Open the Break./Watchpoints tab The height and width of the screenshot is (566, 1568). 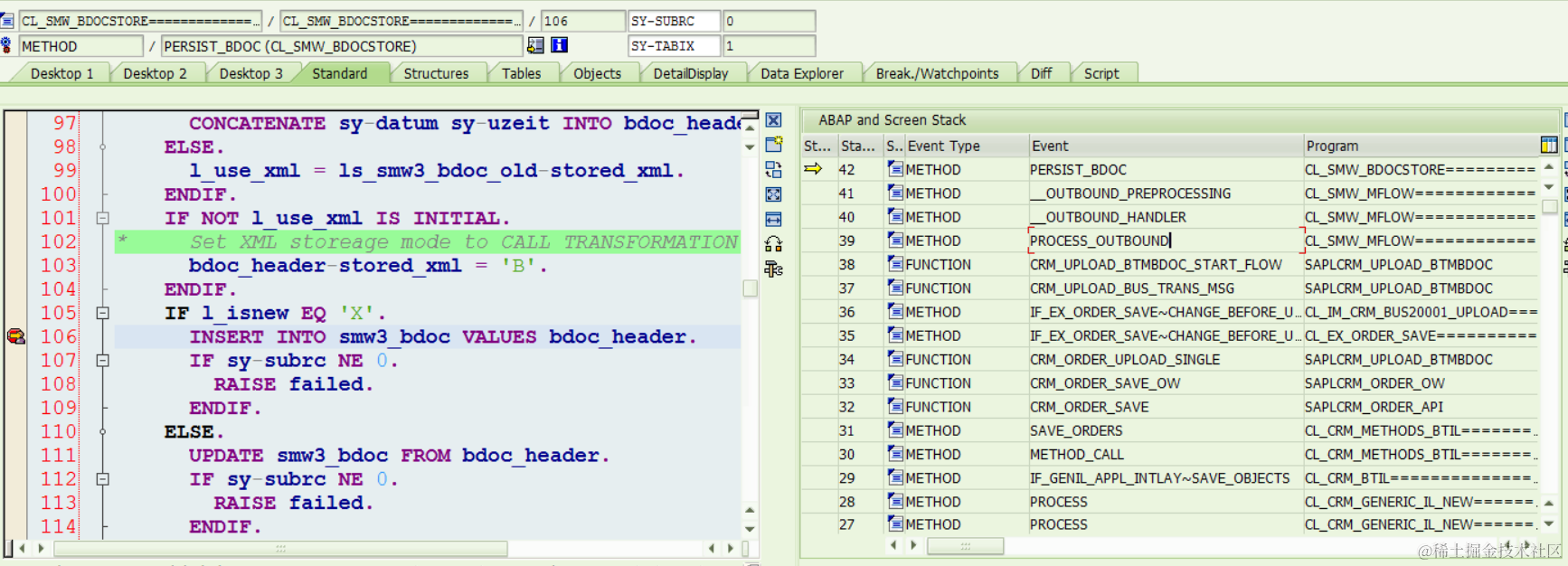(938, 73)
